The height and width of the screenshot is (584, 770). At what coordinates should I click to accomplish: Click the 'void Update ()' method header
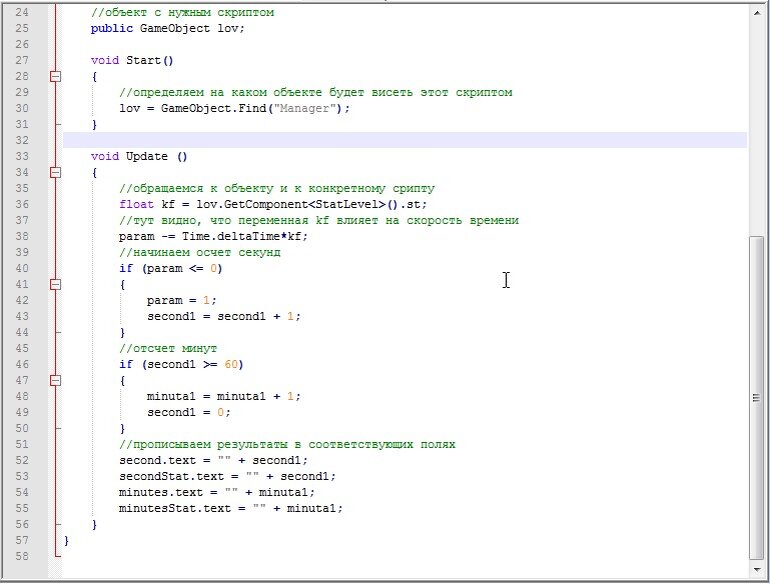coord(139,157)
